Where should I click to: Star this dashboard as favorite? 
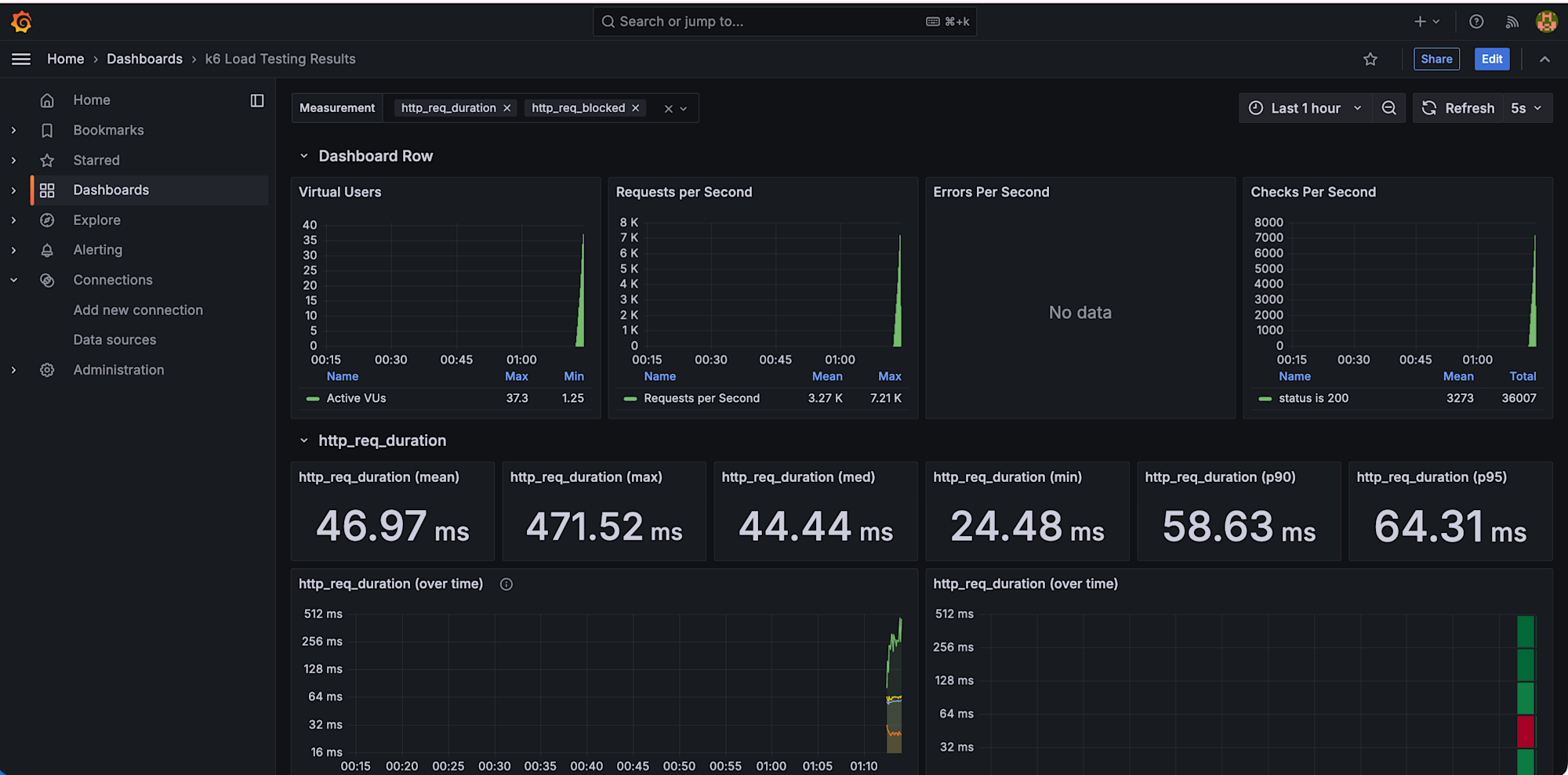coord(1370,60)
